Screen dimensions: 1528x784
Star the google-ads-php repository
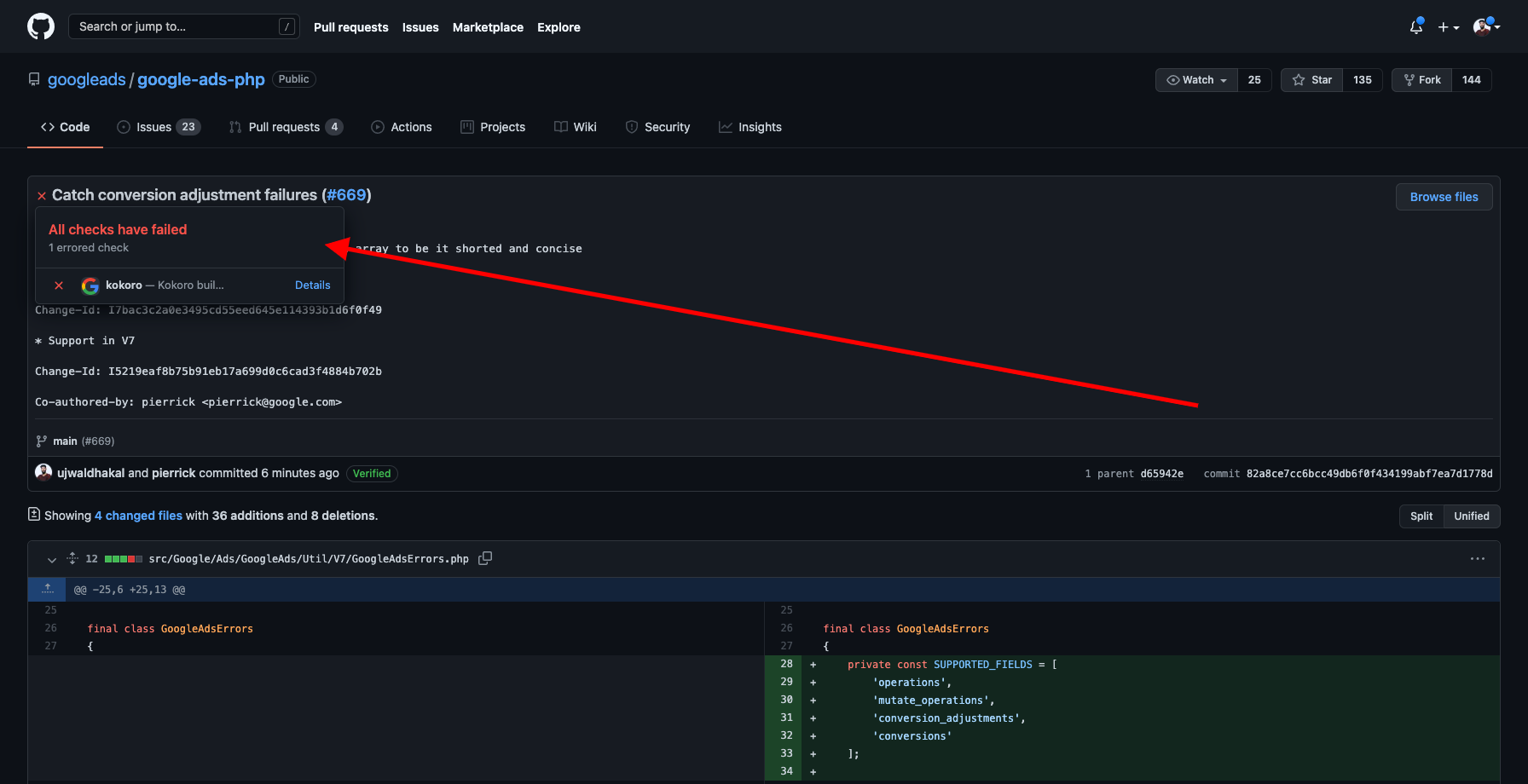click(1311, 79)
